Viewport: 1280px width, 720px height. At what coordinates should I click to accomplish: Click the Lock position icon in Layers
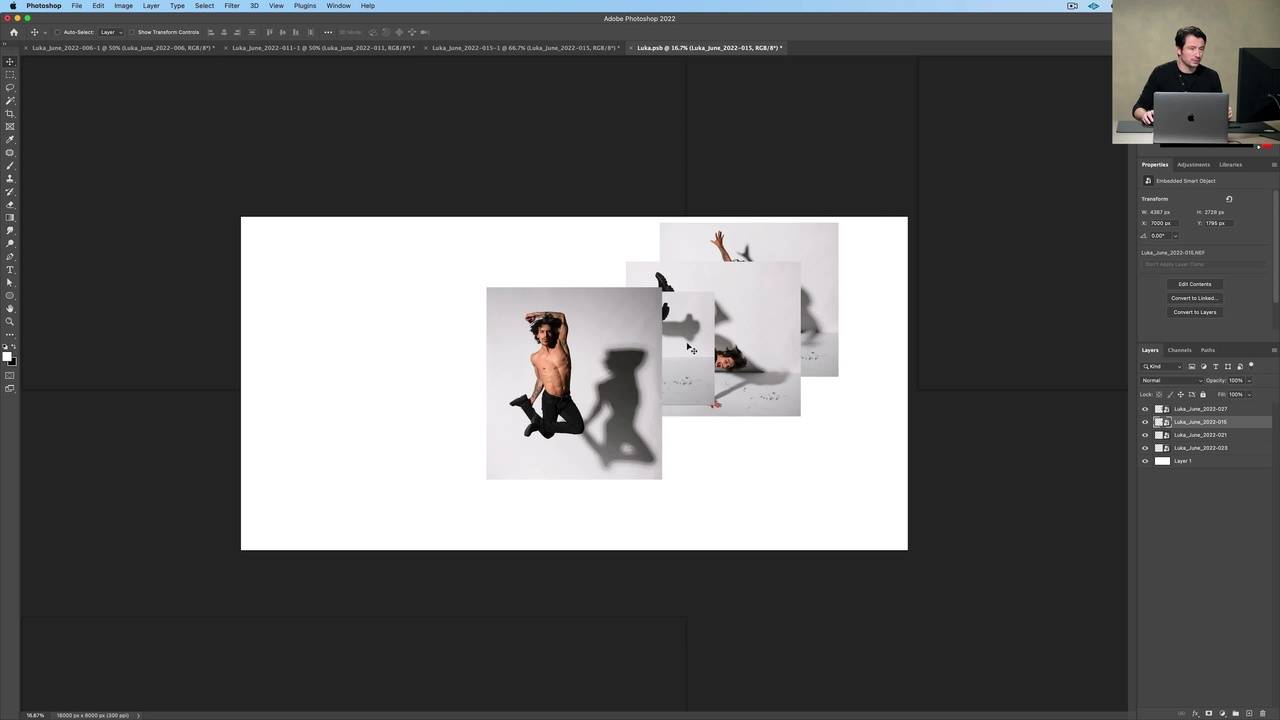(1181, 394)
